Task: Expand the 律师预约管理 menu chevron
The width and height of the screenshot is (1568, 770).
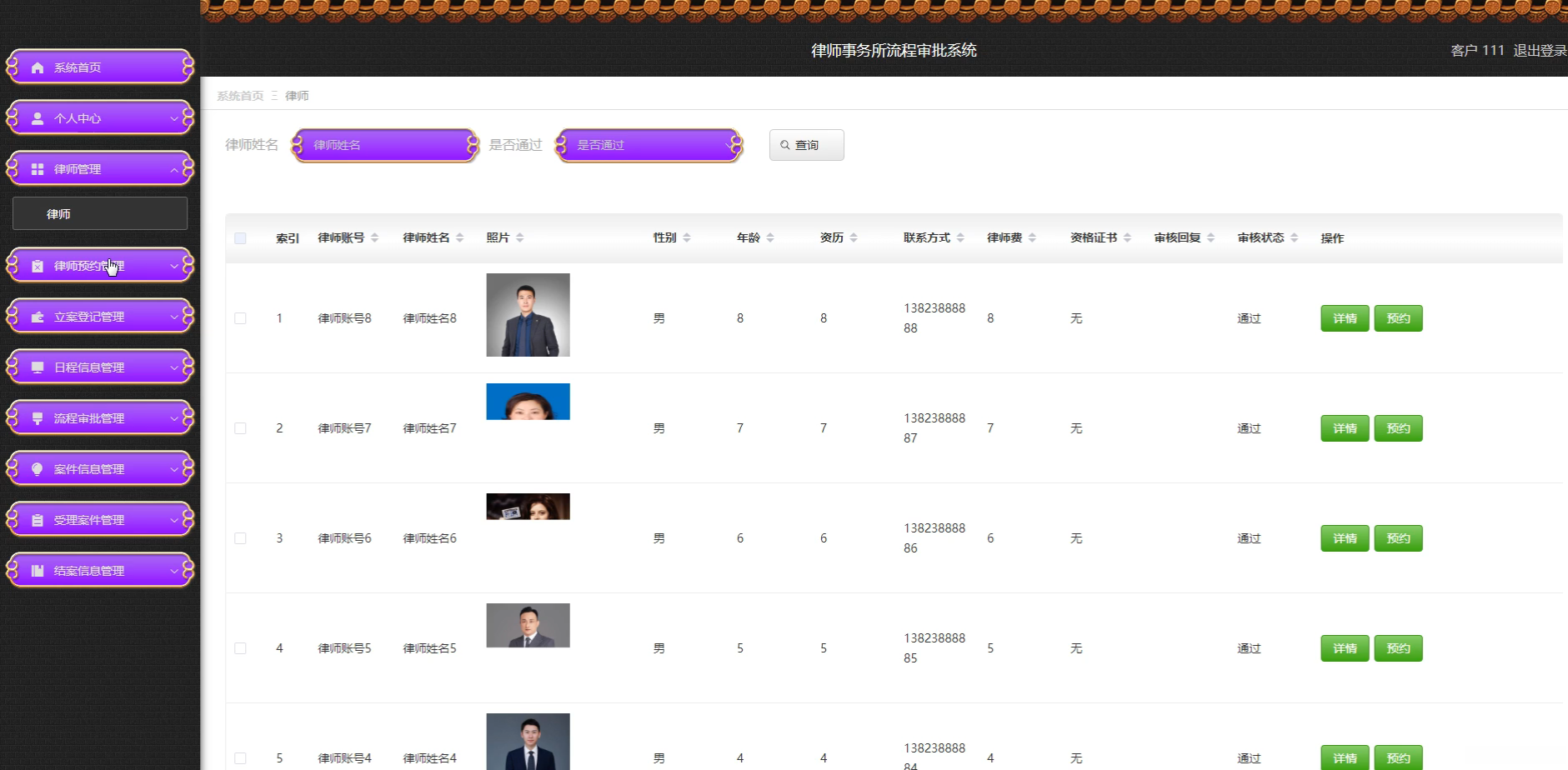Action: click(173, 266)
